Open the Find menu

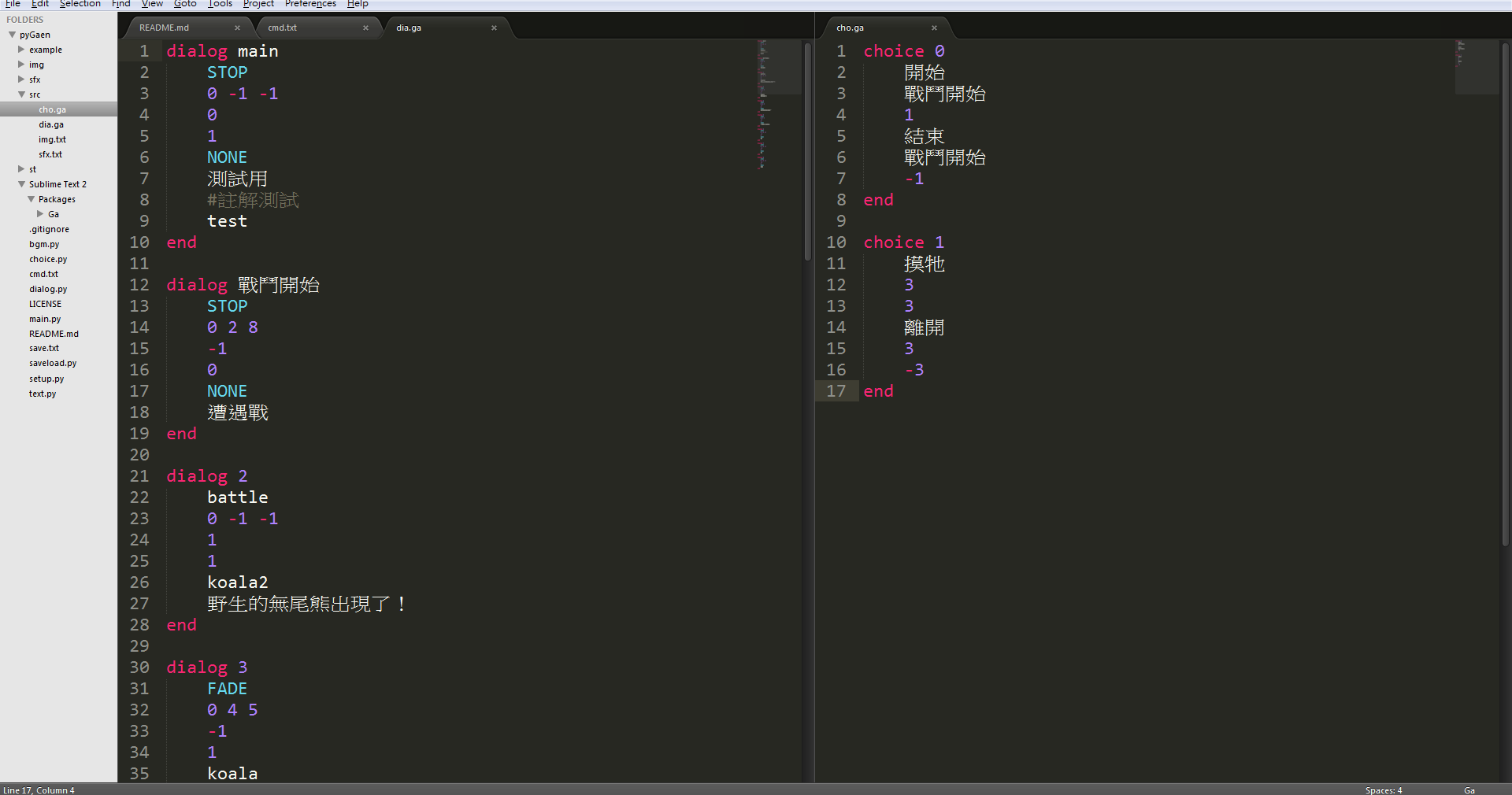point(121,4)
